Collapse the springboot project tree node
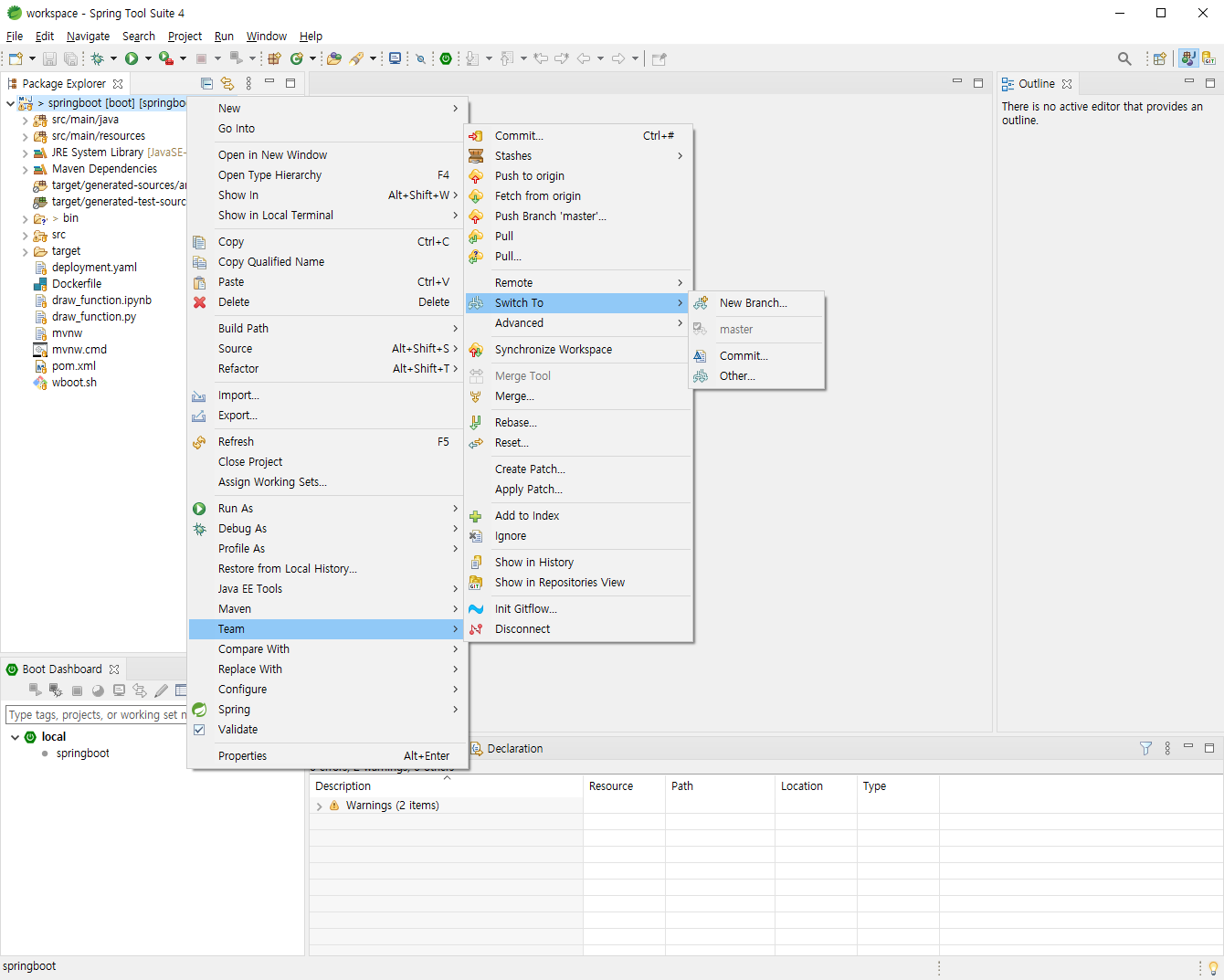1224x980 pixels. click(x=11, y=103)
